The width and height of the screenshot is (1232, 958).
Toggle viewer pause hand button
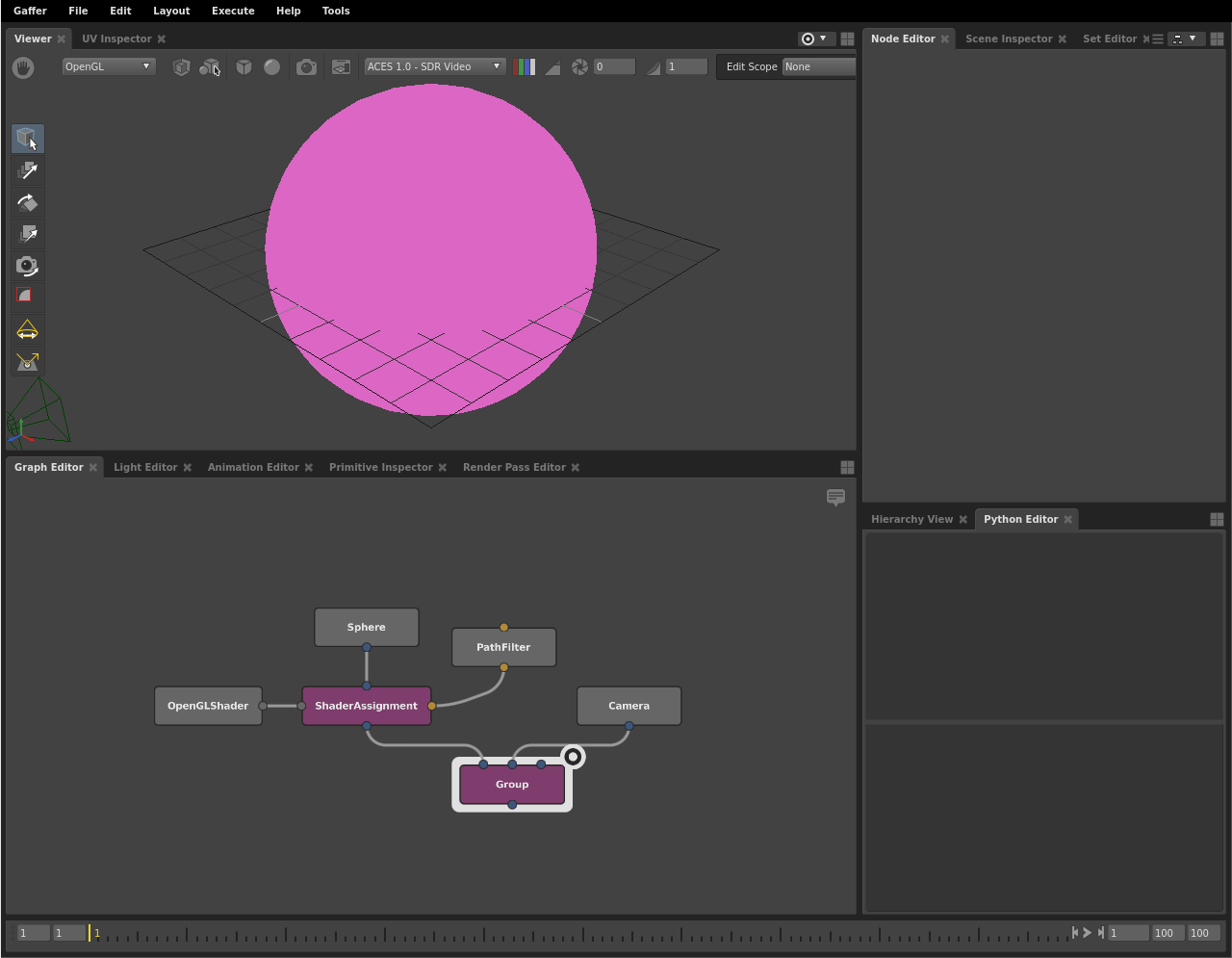(23, 66)
